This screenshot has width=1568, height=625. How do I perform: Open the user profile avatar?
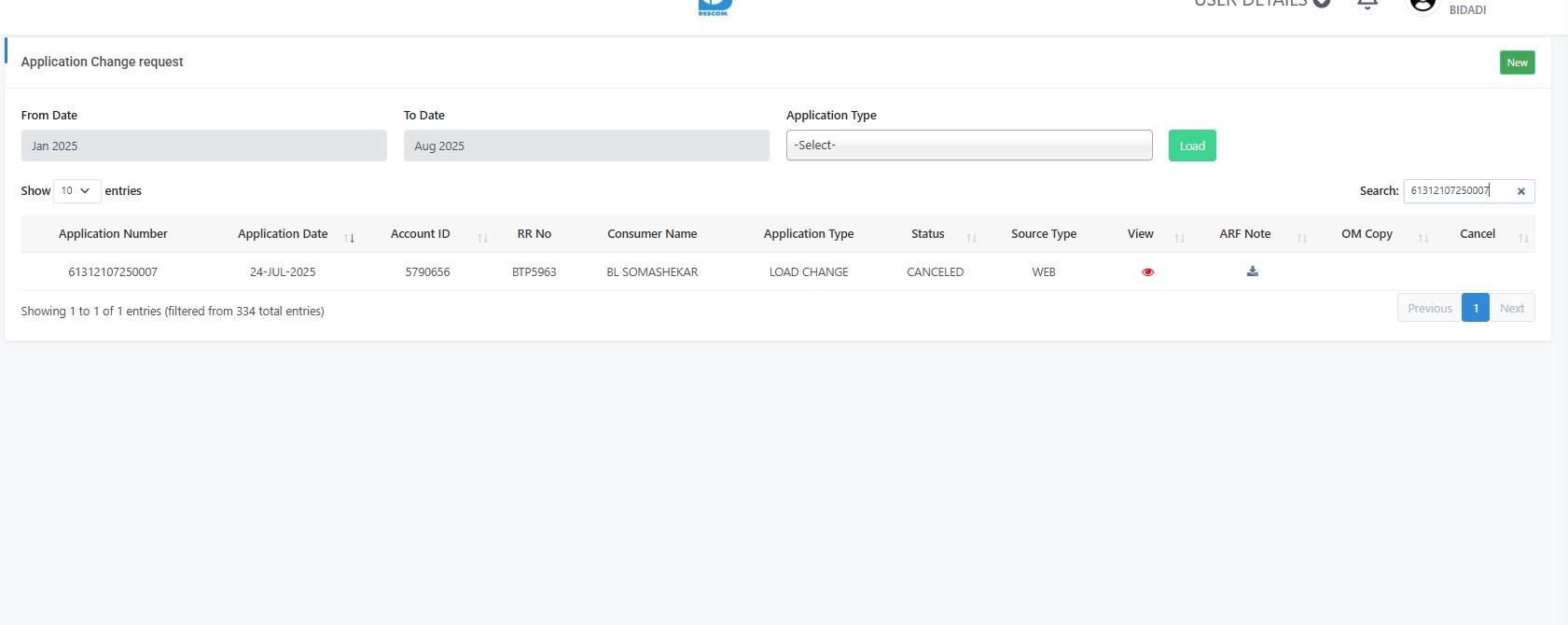coord(1422,5)
